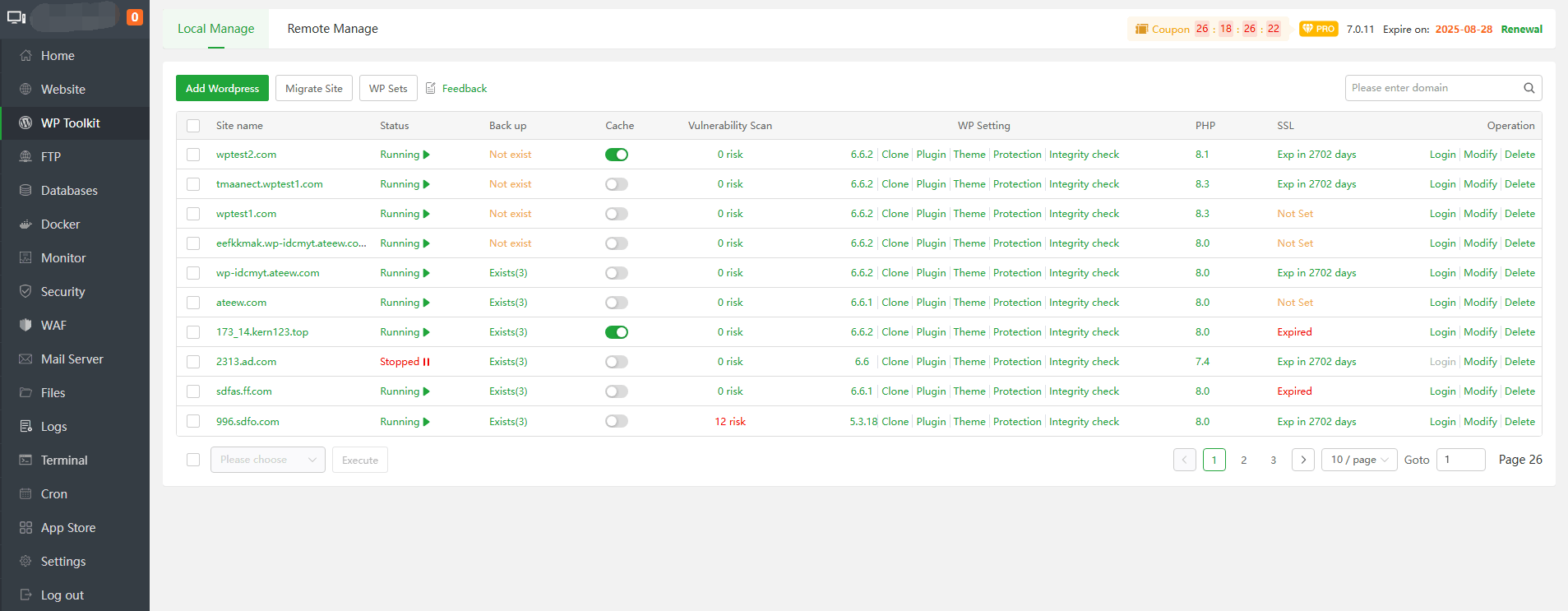Click the Settings gear icon

coord(25,562)
